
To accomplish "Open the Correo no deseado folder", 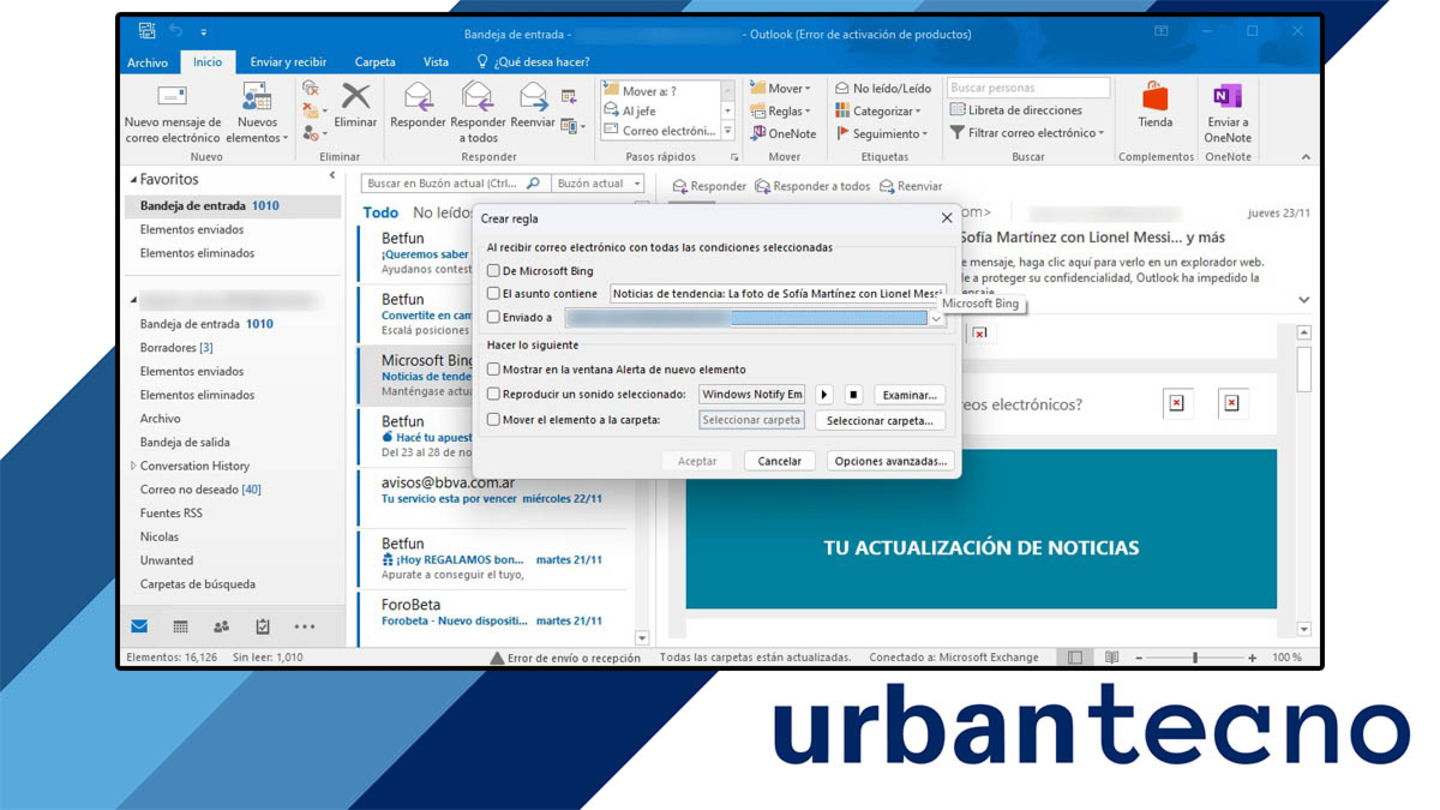I will [200, 490].
